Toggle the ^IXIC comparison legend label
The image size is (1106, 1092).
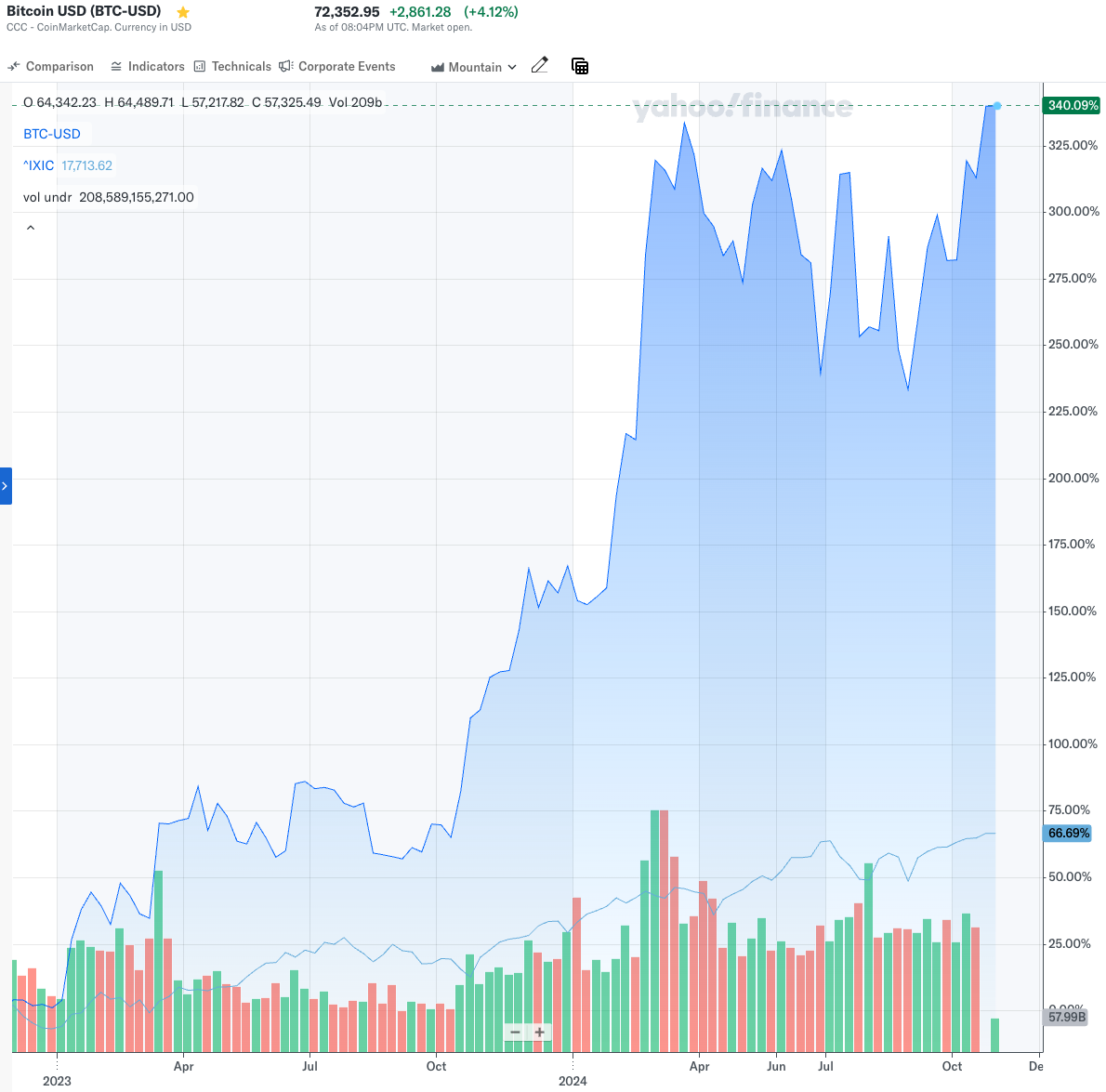(x=39, y=165)
